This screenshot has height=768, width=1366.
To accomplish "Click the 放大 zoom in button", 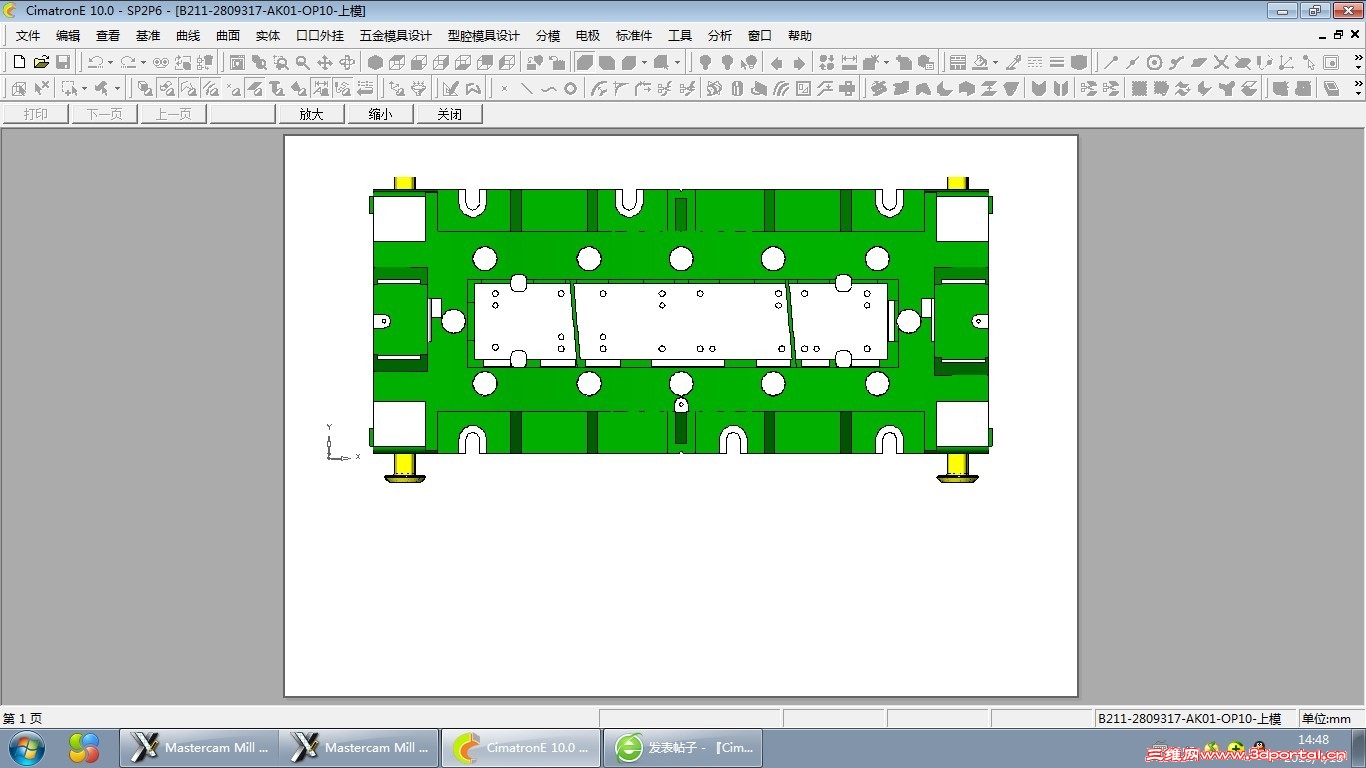I will (311, 114).
